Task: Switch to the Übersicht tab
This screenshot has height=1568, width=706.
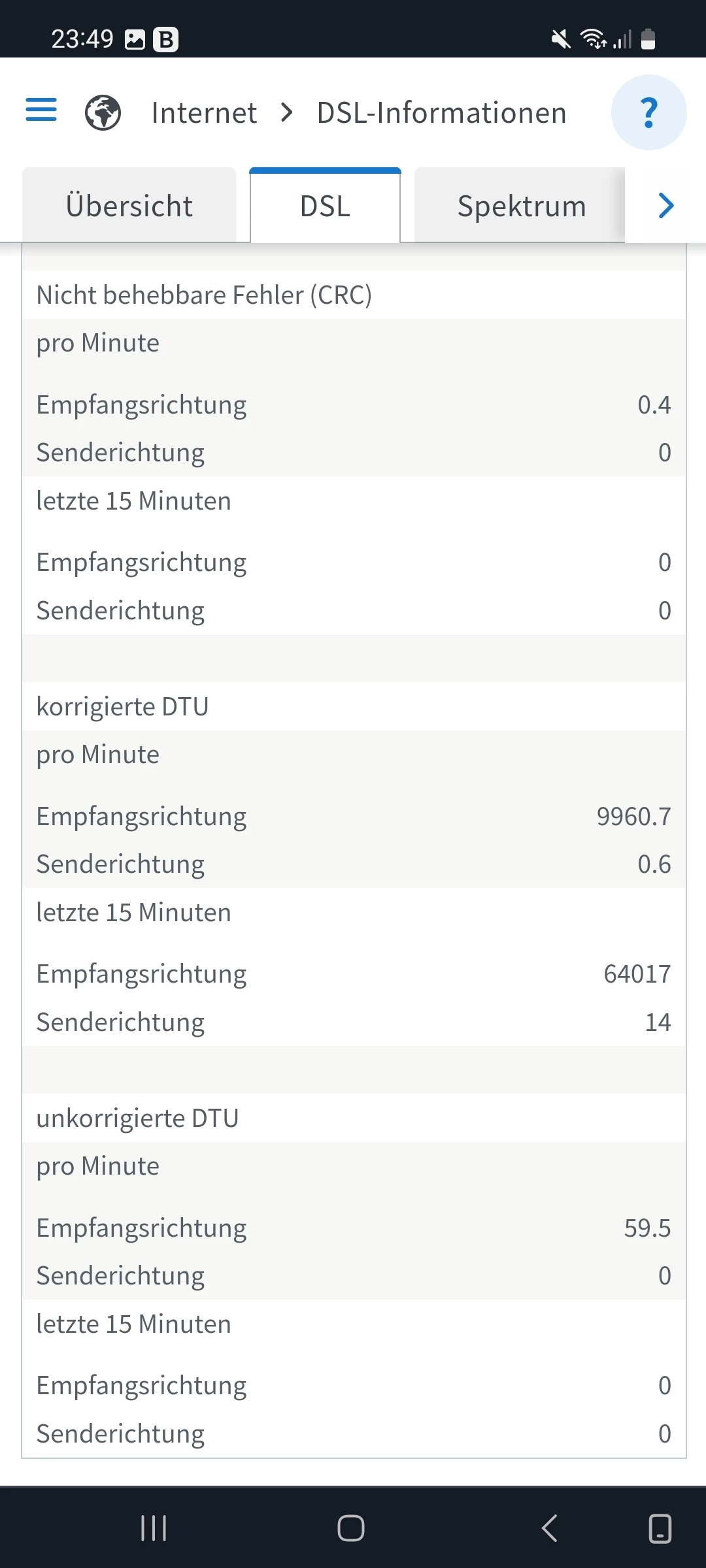Action: [129, 206]
